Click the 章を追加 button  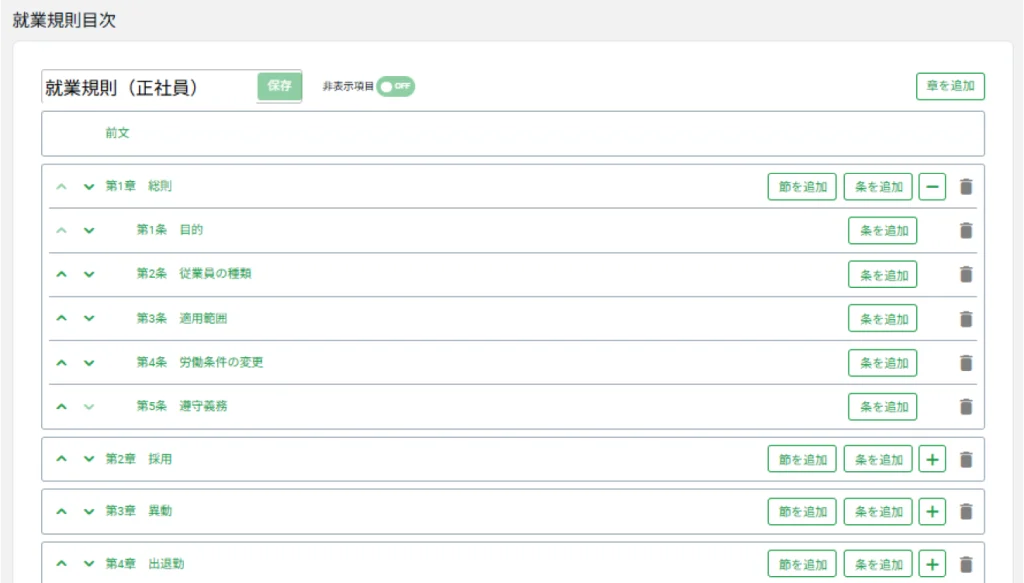click(950, 86)
